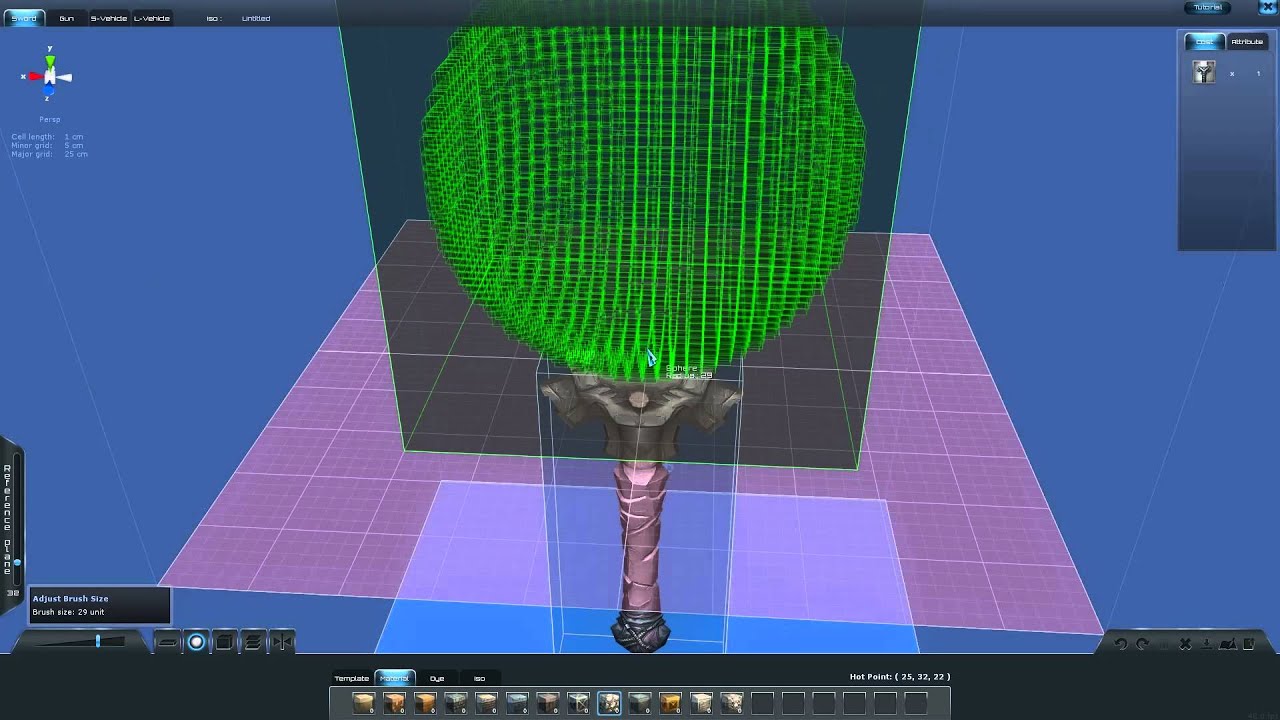This screenshot has width=1280, height=720.
Task: Pick the twelfth pale stone material block
Action: pos(701,703)
